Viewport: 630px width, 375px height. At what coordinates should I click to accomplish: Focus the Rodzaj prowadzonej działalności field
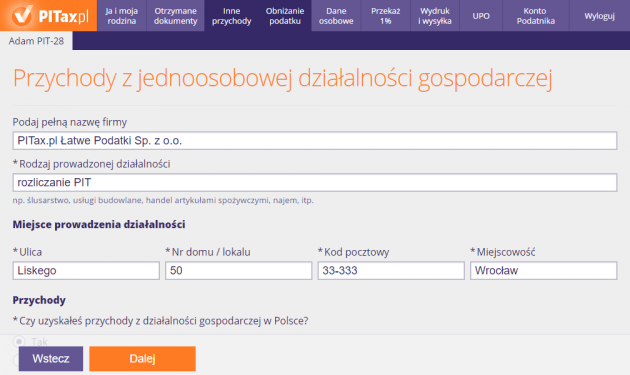(x=315, y=182)
